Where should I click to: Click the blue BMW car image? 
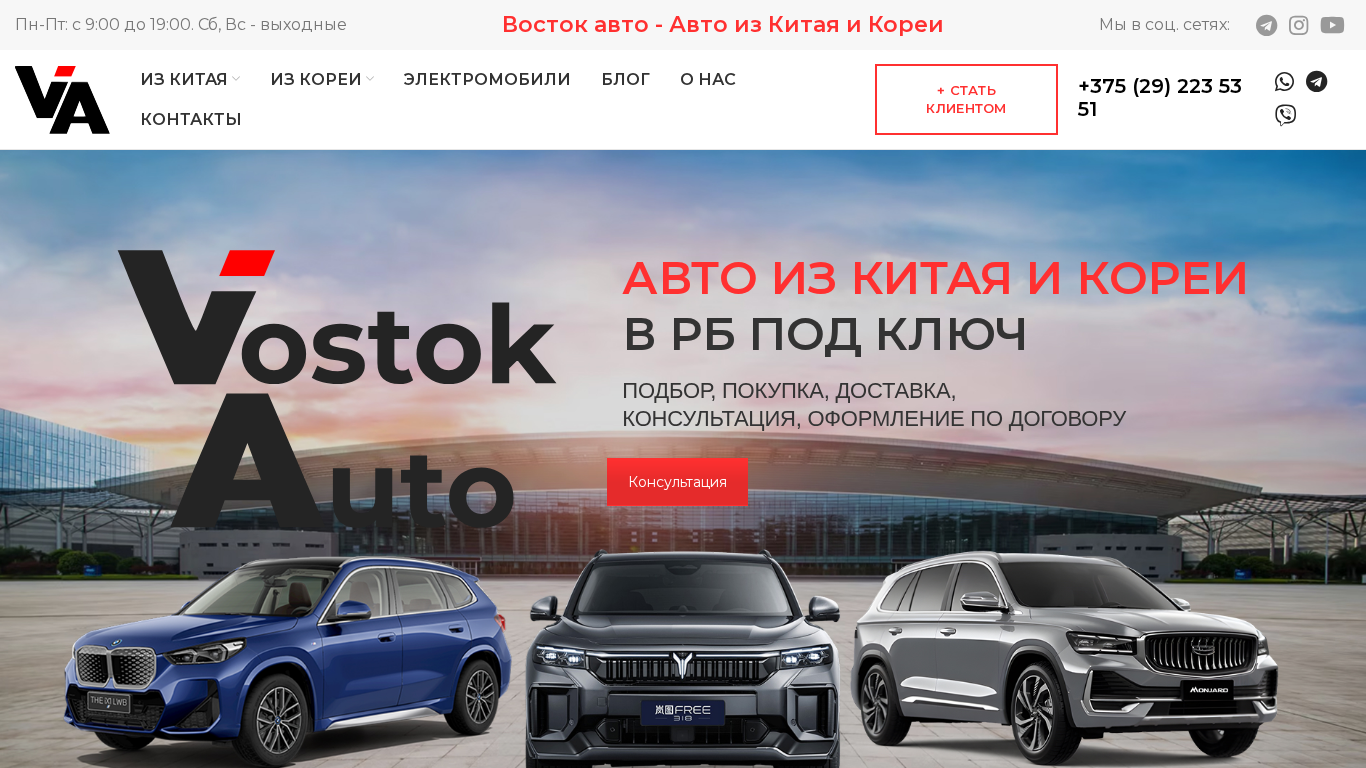coord(288,660)
